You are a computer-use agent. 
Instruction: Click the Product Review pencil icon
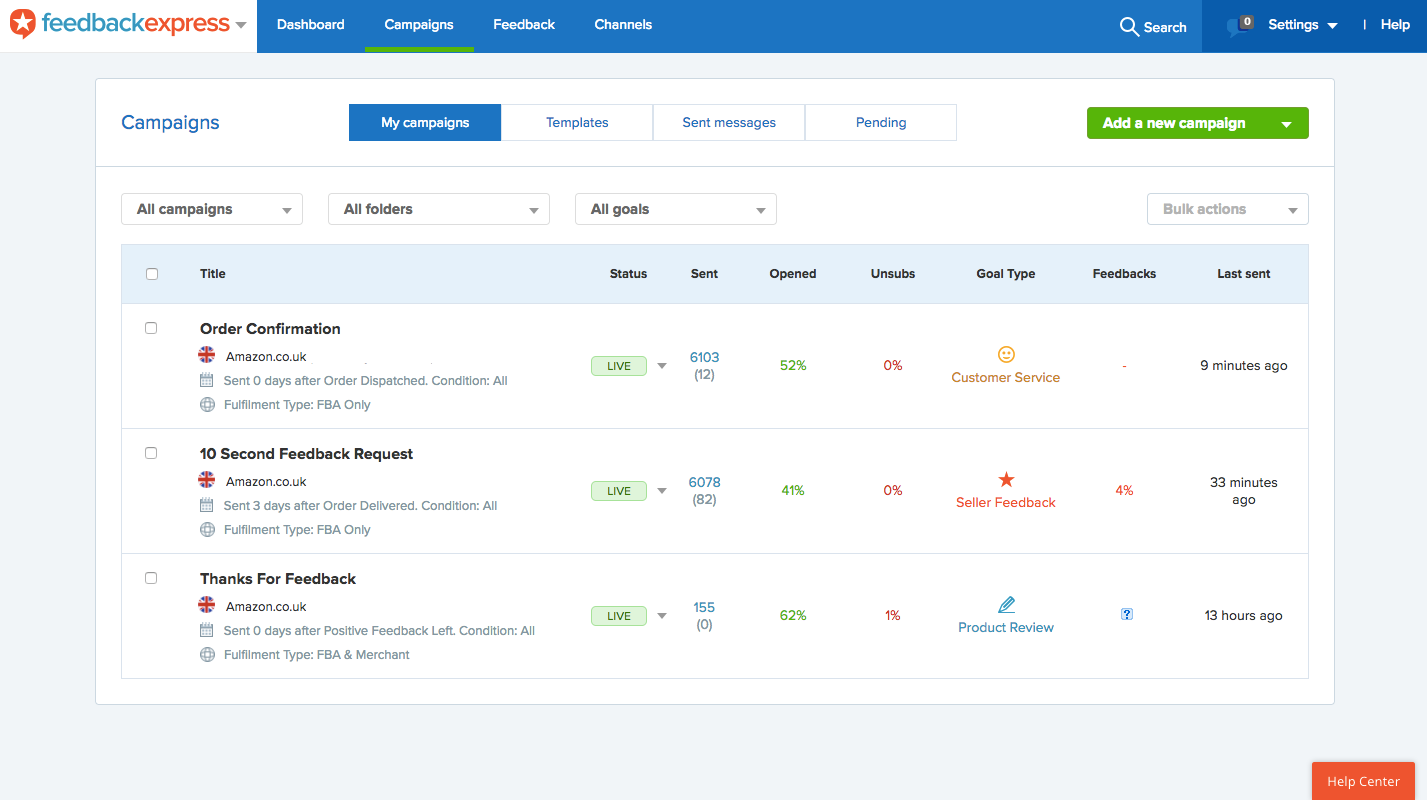click(x=1006, y=605)
